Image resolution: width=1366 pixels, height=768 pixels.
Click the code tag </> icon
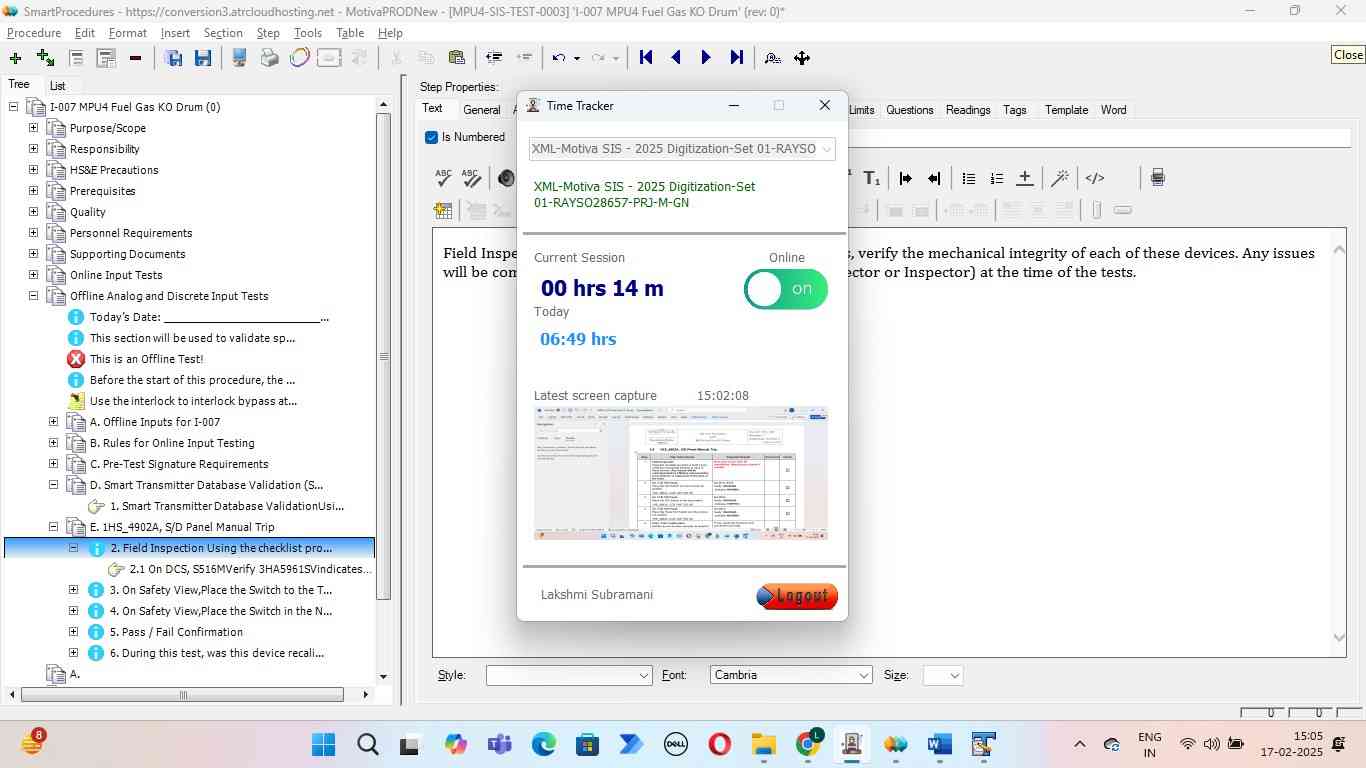(1095, 178)
